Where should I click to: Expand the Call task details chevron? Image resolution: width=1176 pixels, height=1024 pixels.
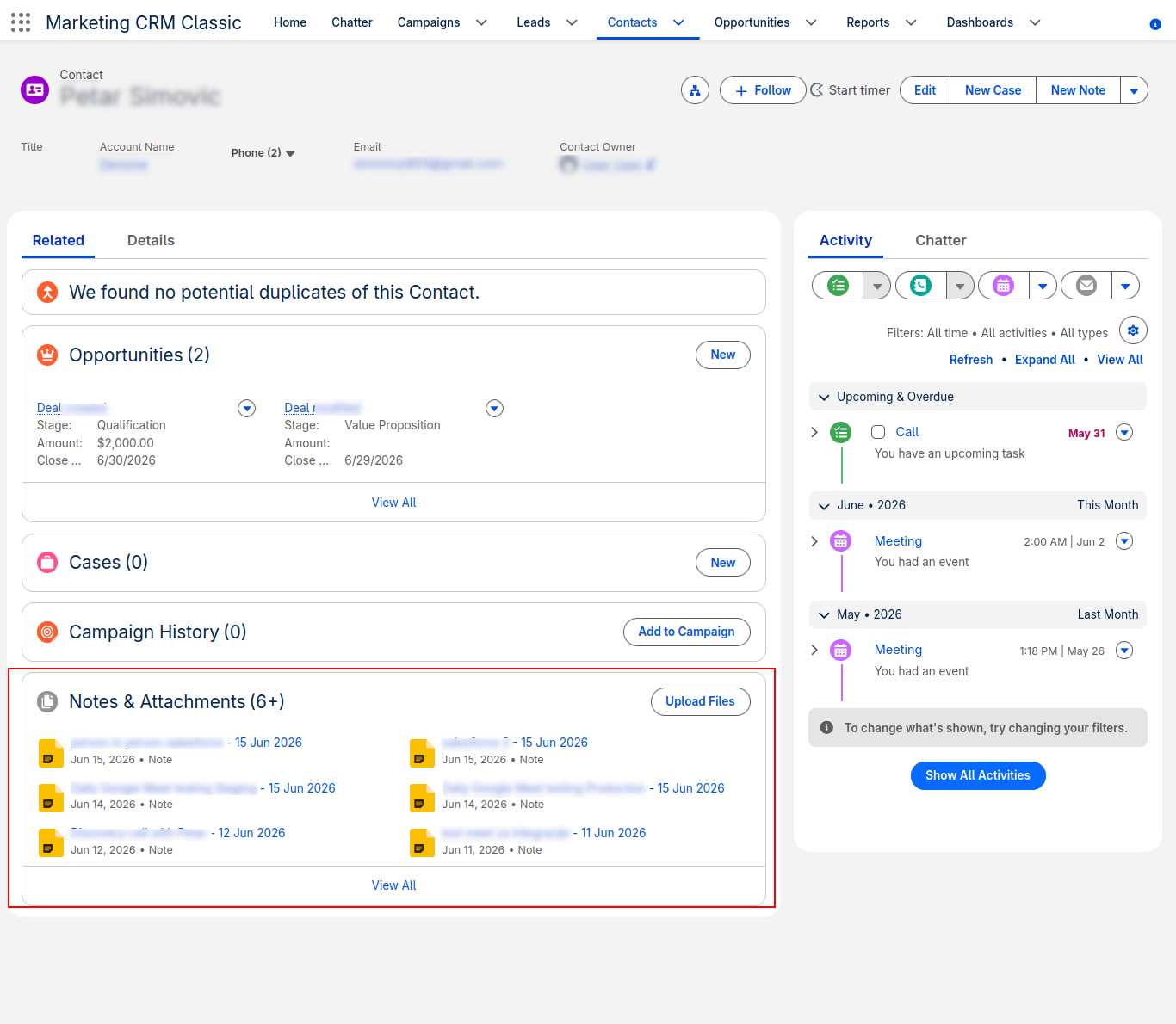pyautogui.click(x=814, y=432)
